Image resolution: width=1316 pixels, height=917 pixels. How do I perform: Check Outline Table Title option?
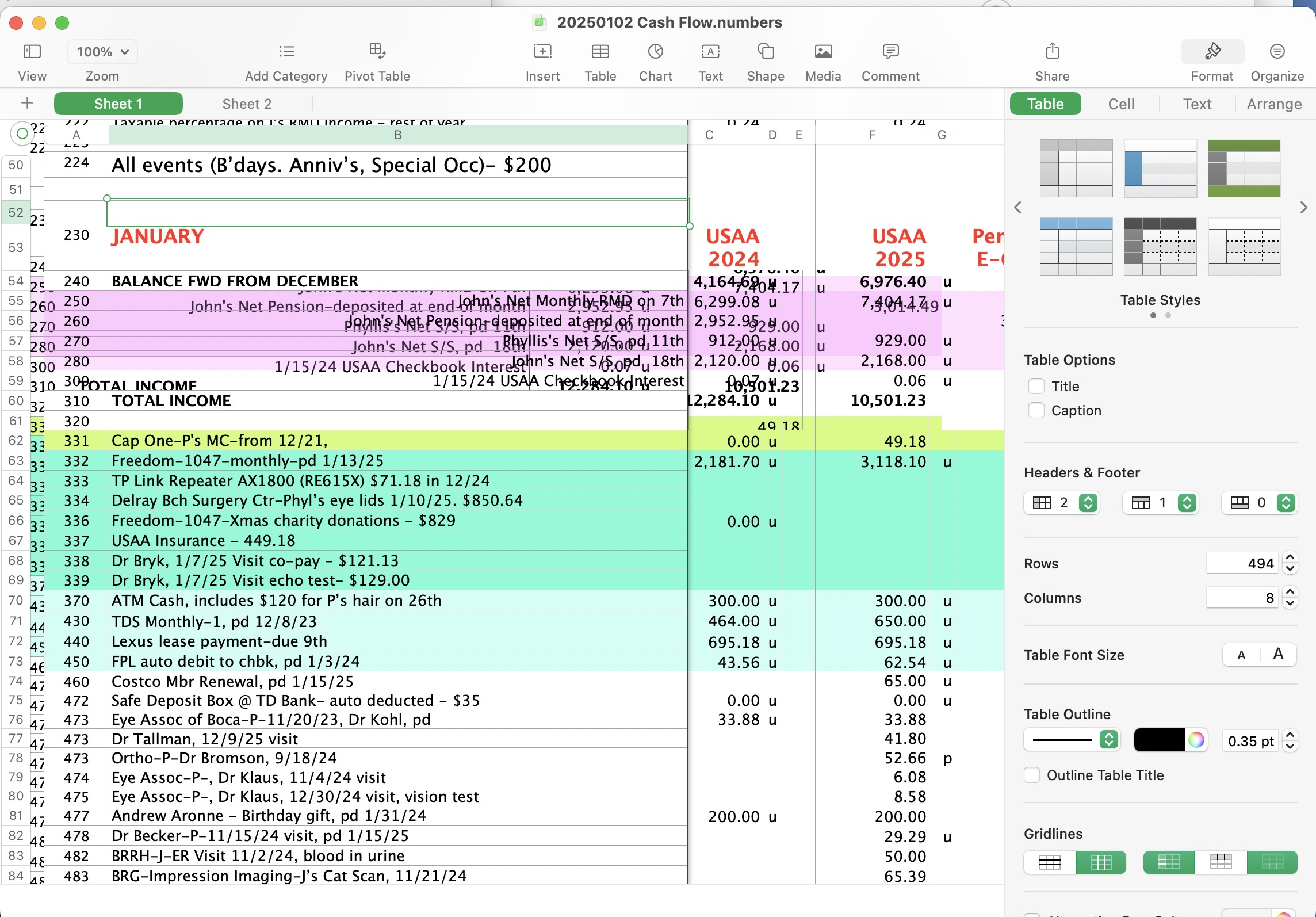coord(1032,775)
